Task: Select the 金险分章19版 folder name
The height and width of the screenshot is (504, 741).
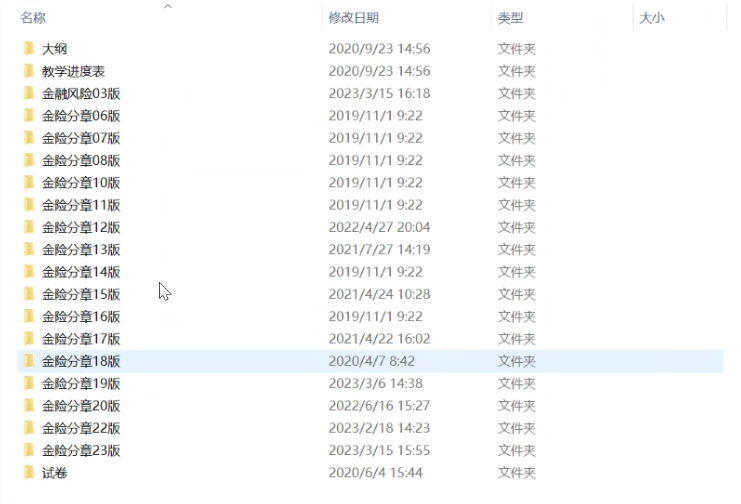Action: (x=81, y=383)
